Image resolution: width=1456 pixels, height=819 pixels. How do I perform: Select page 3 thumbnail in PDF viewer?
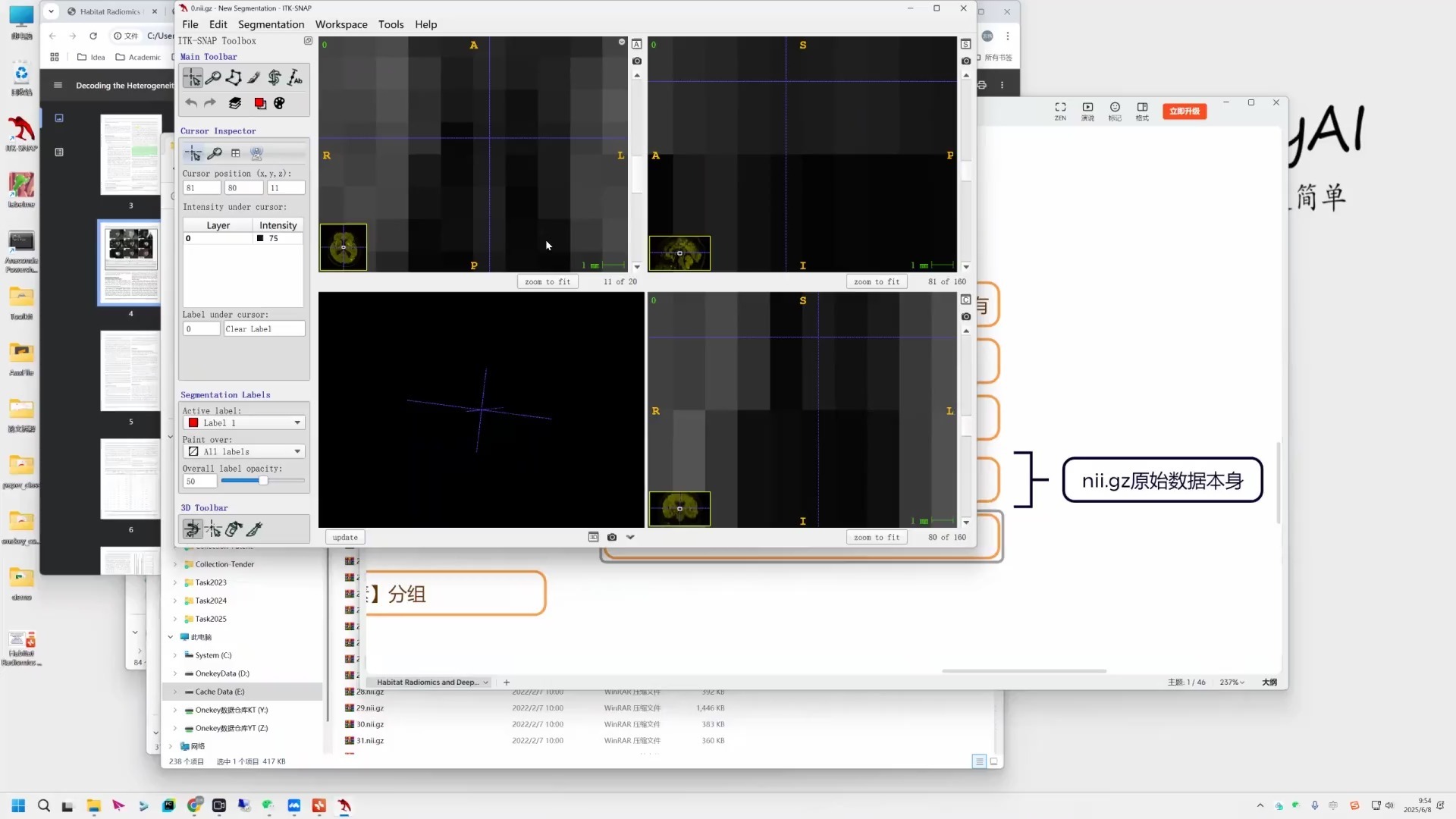coord(130,155)
